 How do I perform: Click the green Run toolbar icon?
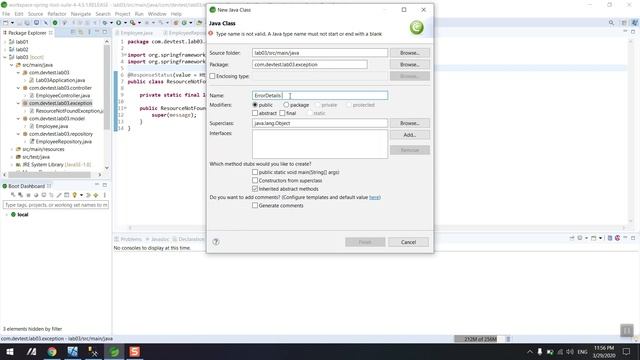(x=118, y=23)
